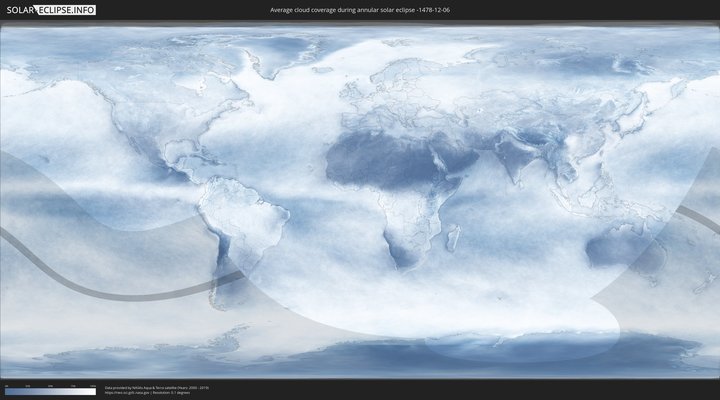Click the neo.sci.gsfc.nasa.gov URL text
The height and width of the screenshot is (400, 720).
pos(128,393)
